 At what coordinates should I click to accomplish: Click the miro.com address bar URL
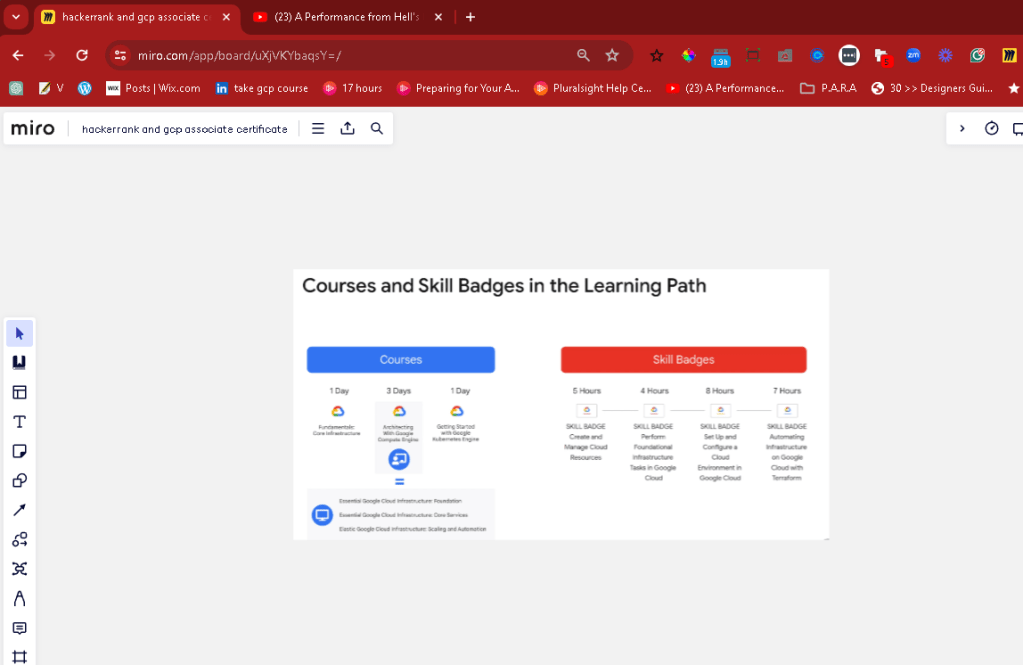click(x=239, y=55)
